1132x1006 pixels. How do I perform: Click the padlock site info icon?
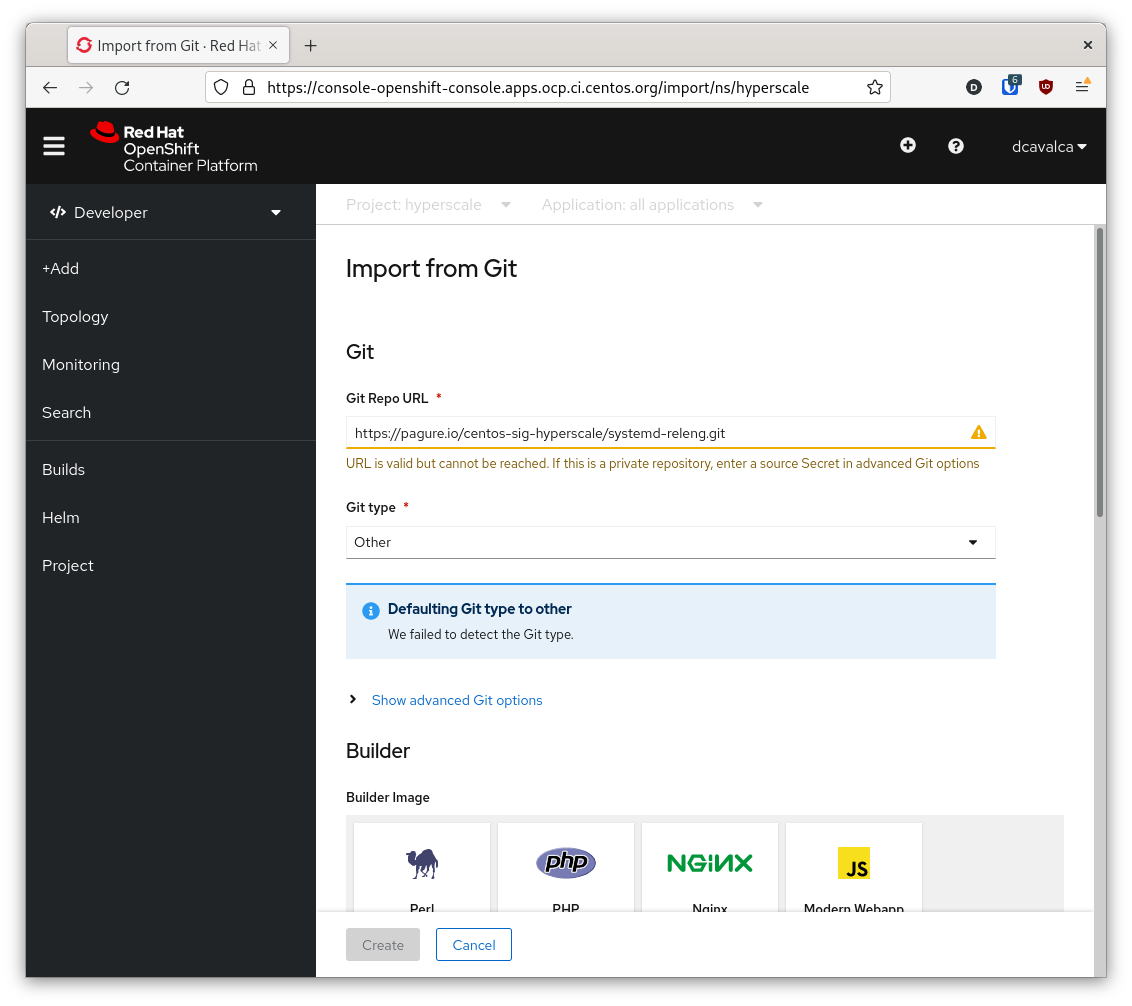pyautogui.click(x=249, y=87)
